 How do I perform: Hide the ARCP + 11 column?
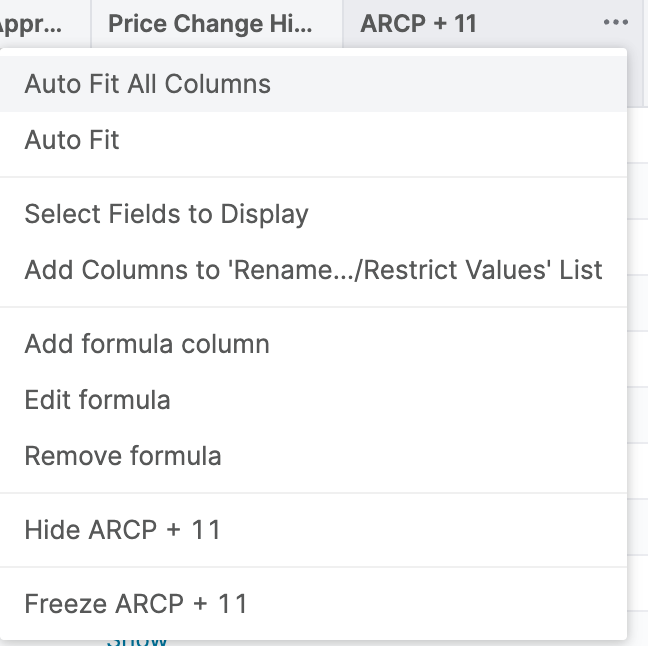pyautogui.click(x=122, y=530)
